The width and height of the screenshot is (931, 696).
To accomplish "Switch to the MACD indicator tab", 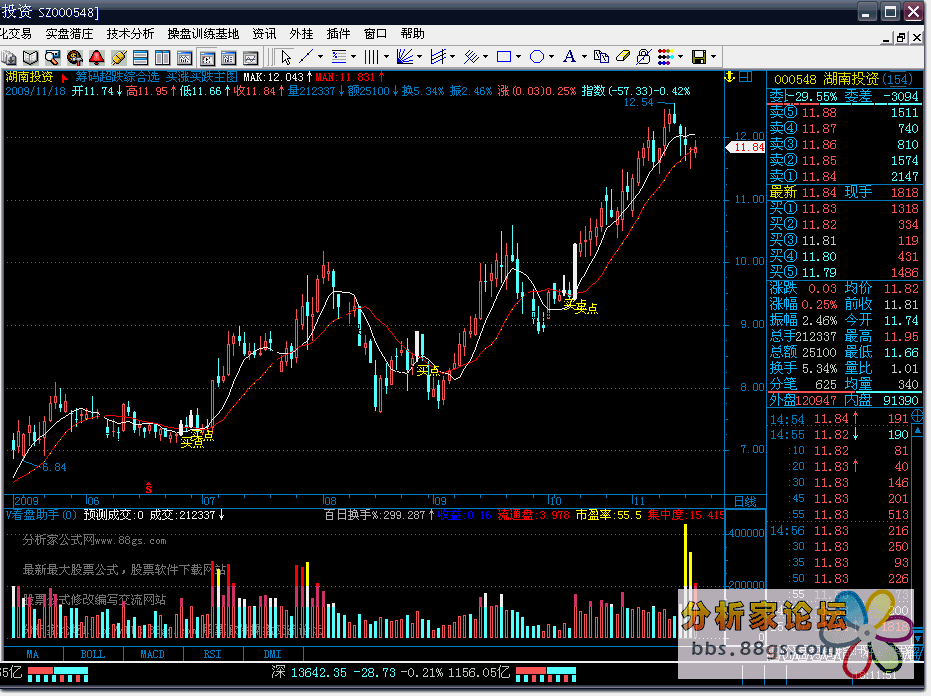I will click(152, 654).
